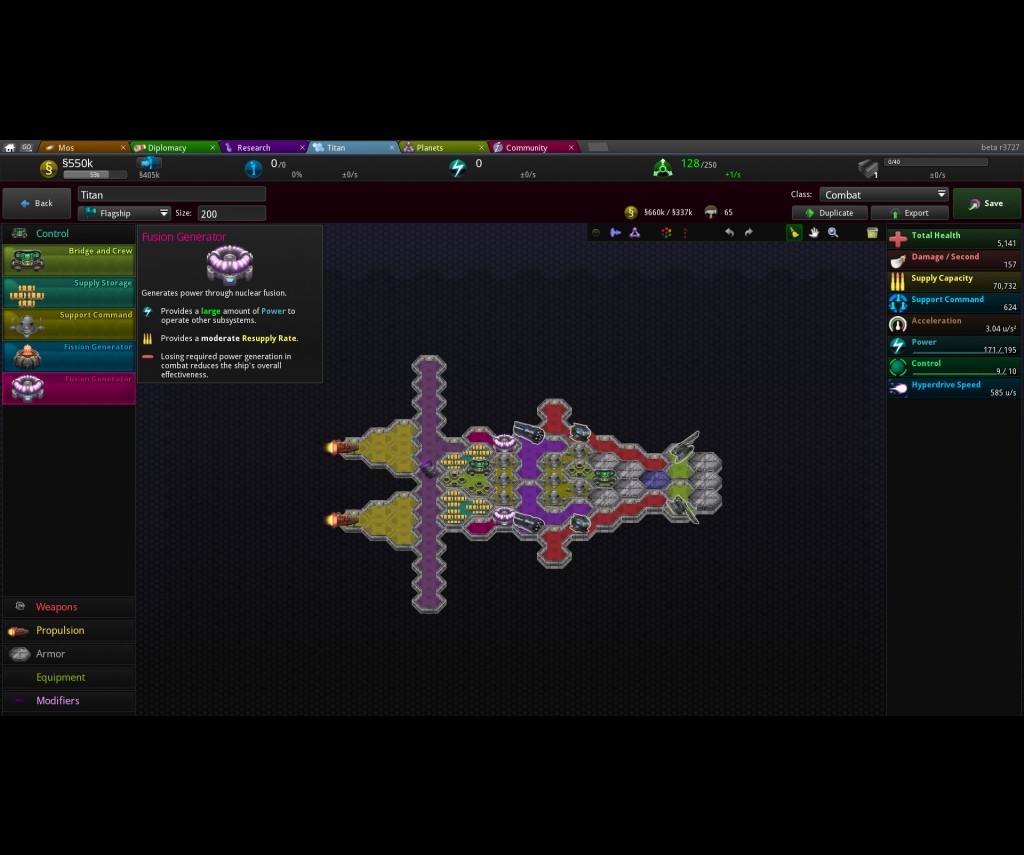Expand the Propulsion category
The image size is (1024, 855).
(60, 631)
